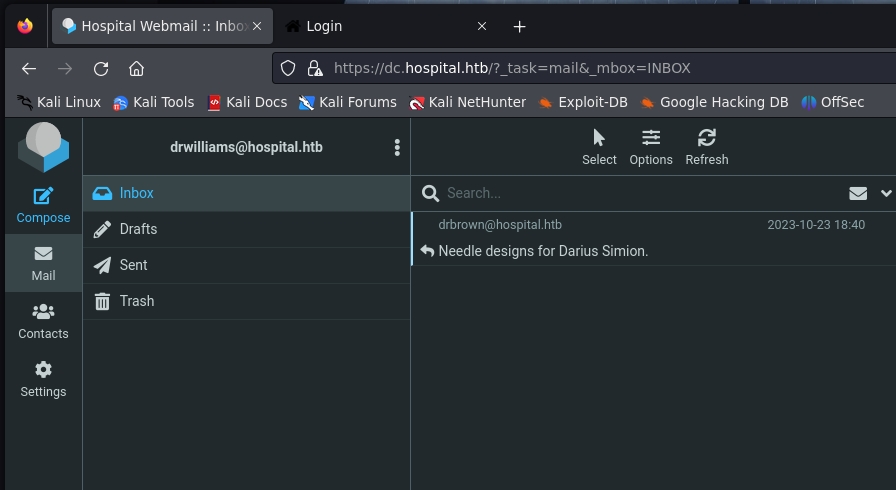The width and height of the screenshot is (896, 490).
Task: Reload the page with the browser reload button
Action: pos(101,68)
